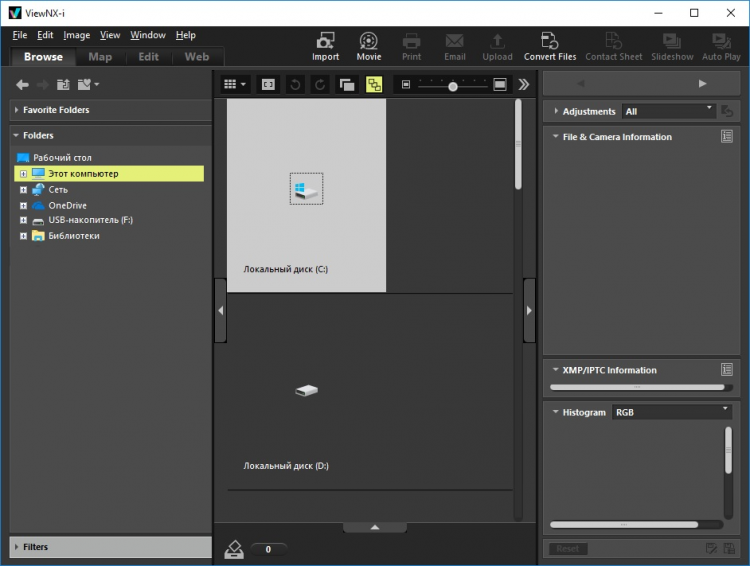The height and width of the screenshot is (566, 750).
Task: Click the go-back arrow in folder navigation
Action: [x=22, y=85]
